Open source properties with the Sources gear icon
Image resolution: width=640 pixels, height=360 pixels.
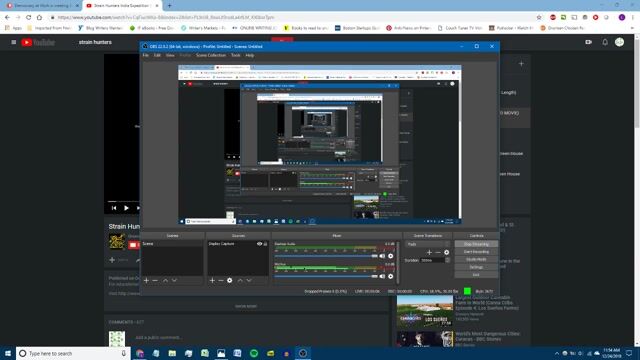tap(230, 280)
